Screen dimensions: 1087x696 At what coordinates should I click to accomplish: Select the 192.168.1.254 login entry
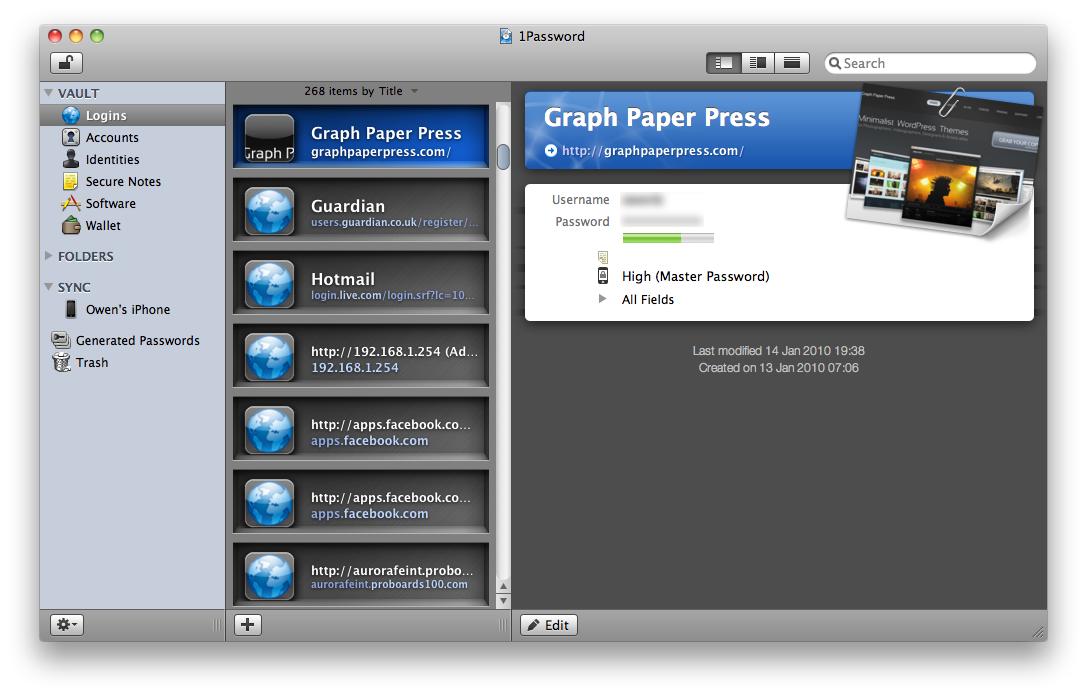coord(361,356)
